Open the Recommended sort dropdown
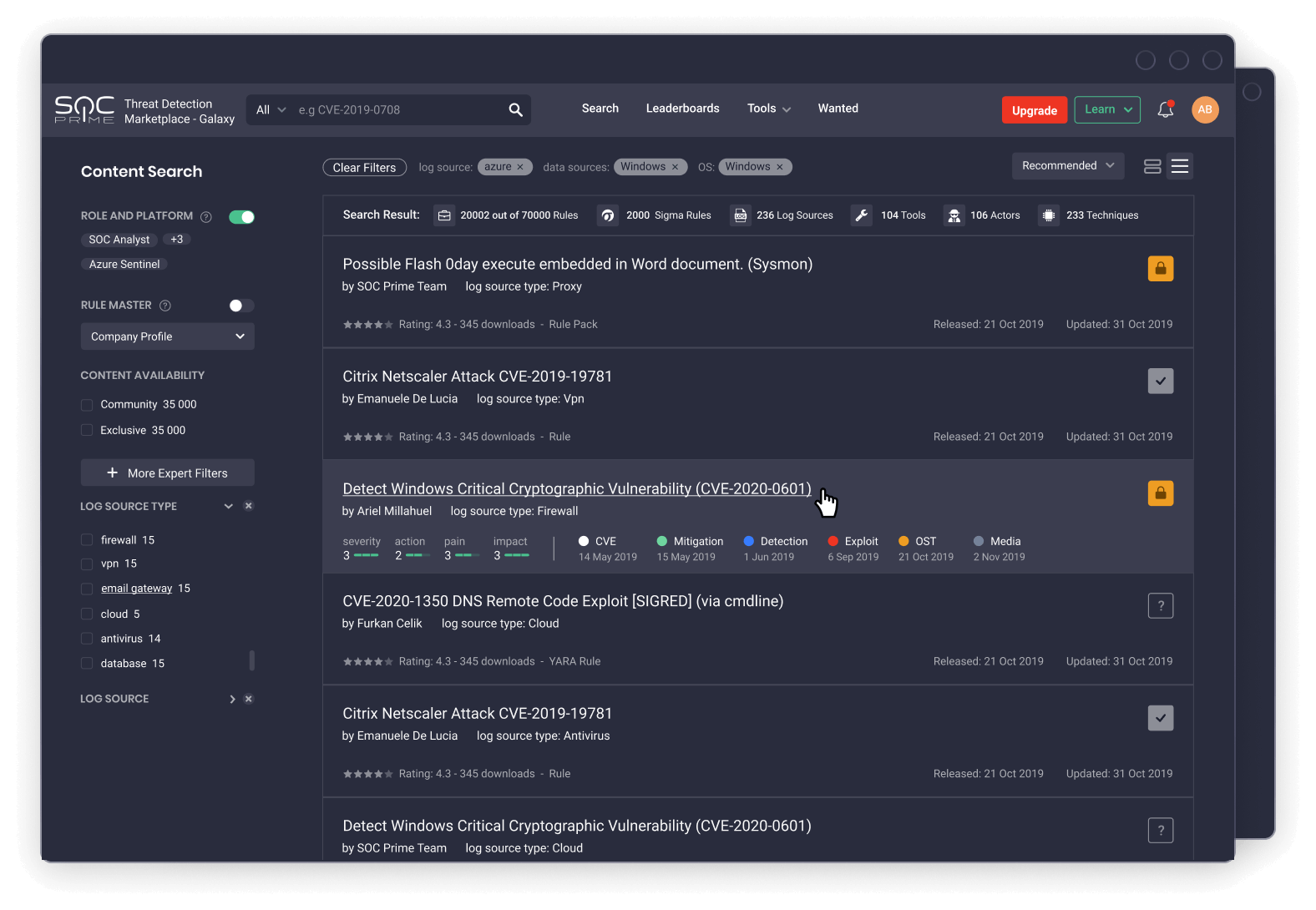This screenshot has width=1316, height=910. click(x=1067, y=165)
